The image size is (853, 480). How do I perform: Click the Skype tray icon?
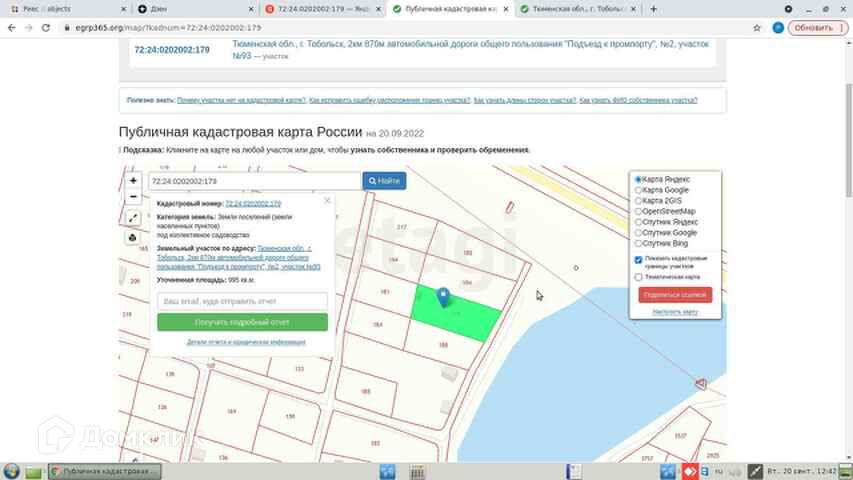705,471
